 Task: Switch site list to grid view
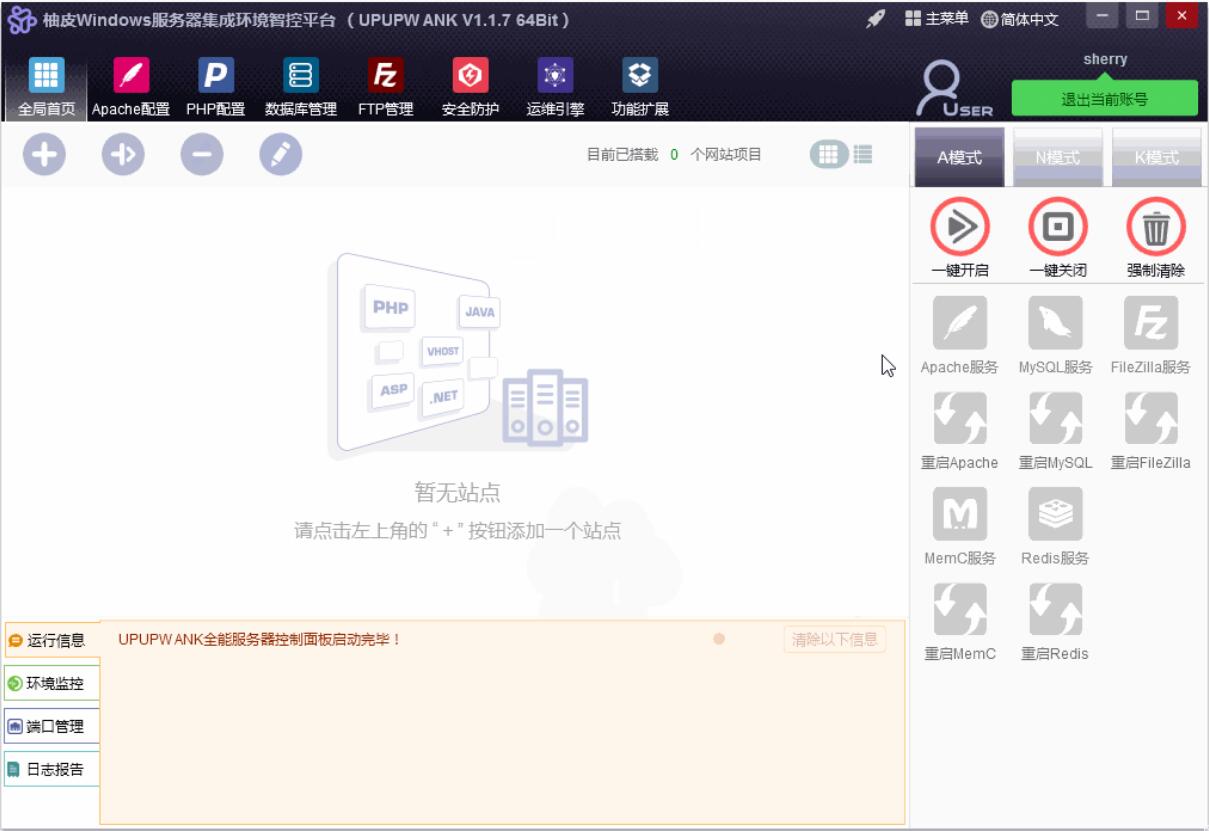pos(828,154)
